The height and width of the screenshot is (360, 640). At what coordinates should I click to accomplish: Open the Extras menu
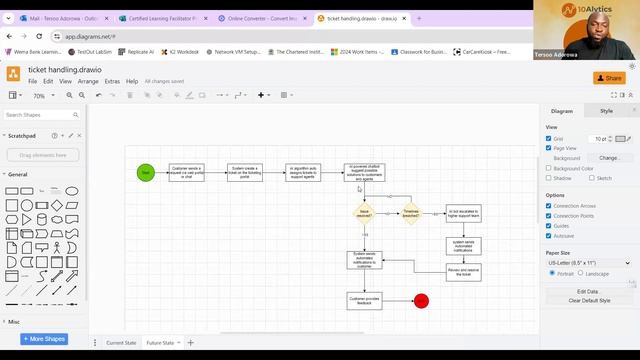pyautogui.click(x=112, y=81)
